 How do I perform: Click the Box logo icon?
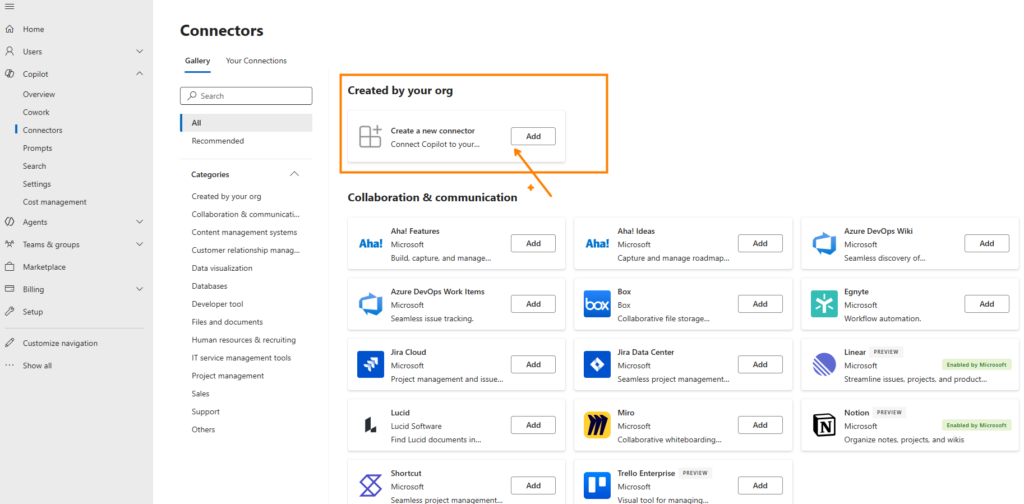pyautogui.click(x=597, y=304)
